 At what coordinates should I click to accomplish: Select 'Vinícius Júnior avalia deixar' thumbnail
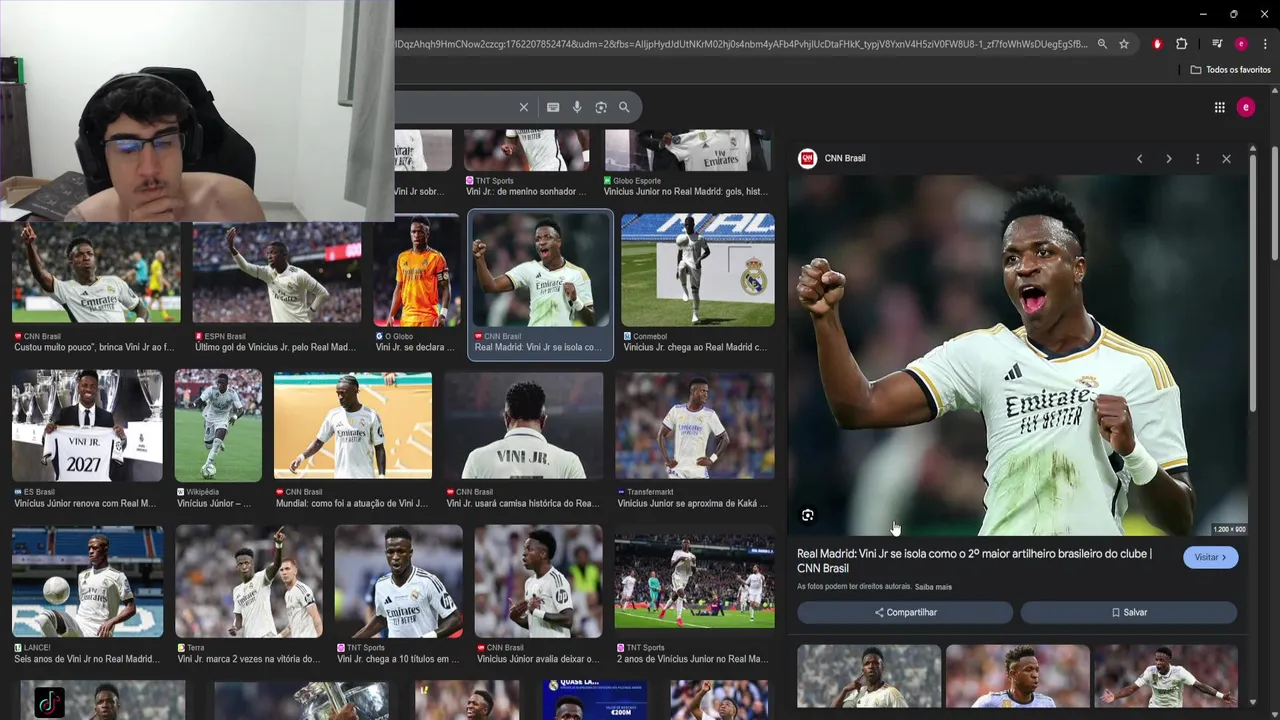[x=538, y=582]
